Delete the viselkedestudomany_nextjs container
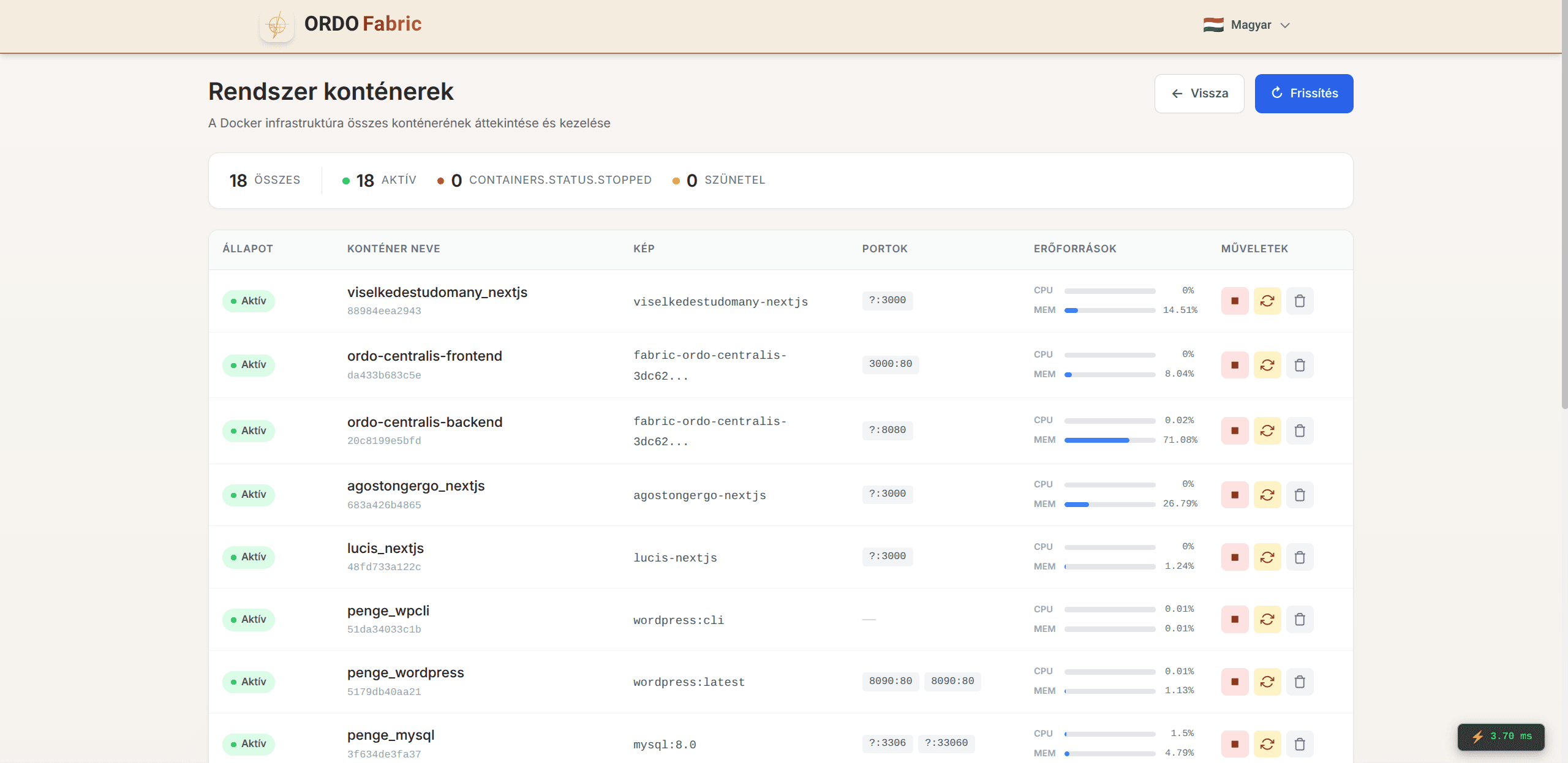This screenshot has width=1568, height=763. click(x=1299, y=301)
